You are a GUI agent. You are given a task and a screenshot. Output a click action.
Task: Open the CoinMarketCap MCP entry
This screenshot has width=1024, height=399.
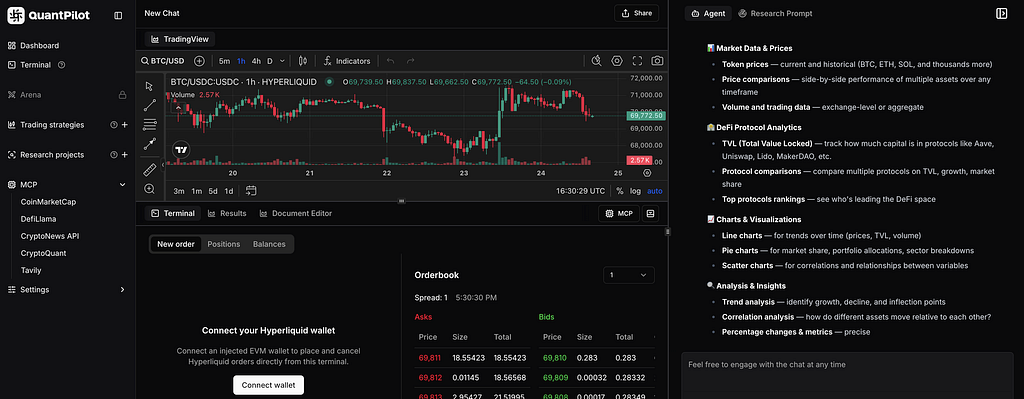(x=48, y=202)
